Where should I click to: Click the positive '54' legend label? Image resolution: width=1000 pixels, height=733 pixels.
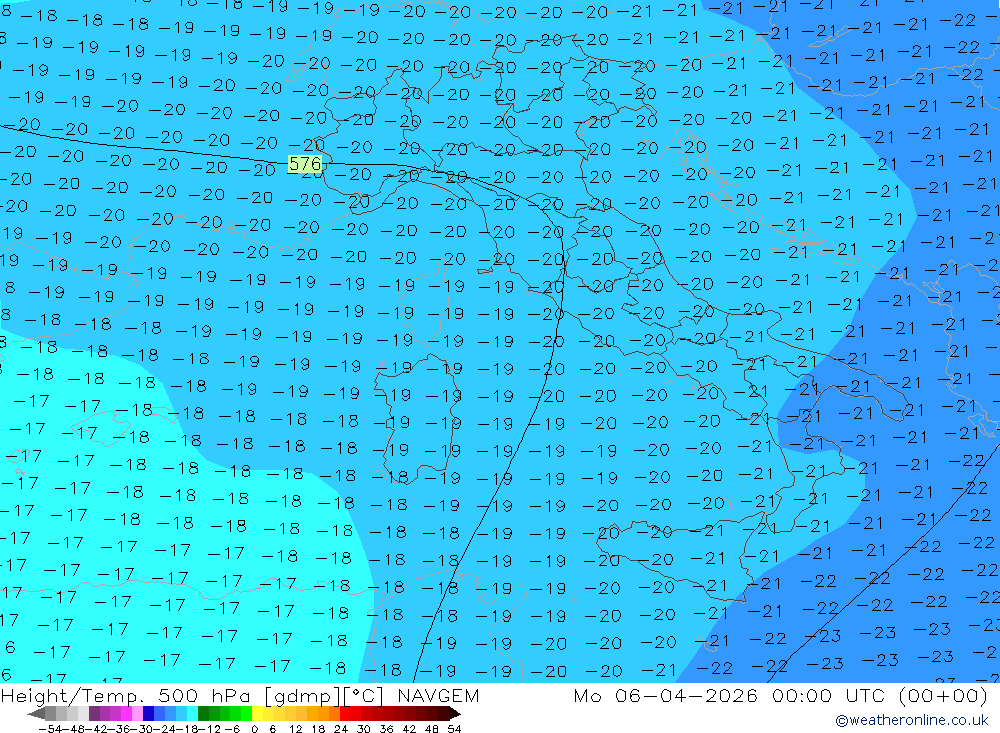454,729
